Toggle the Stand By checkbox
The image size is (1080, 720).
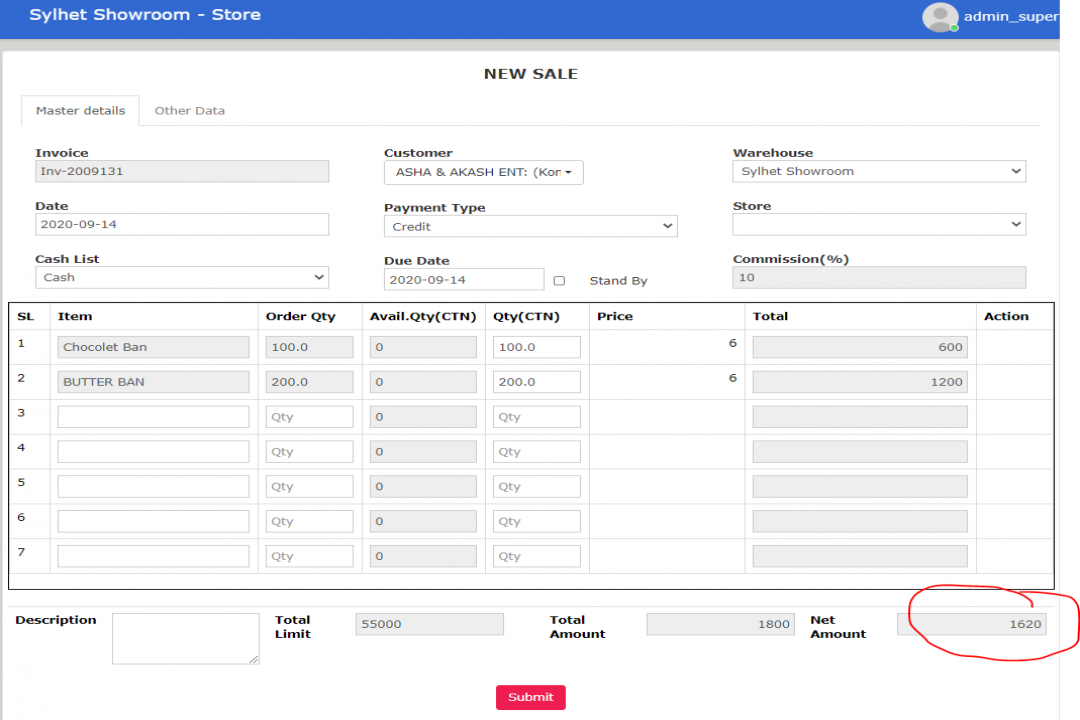pos(559,281)
